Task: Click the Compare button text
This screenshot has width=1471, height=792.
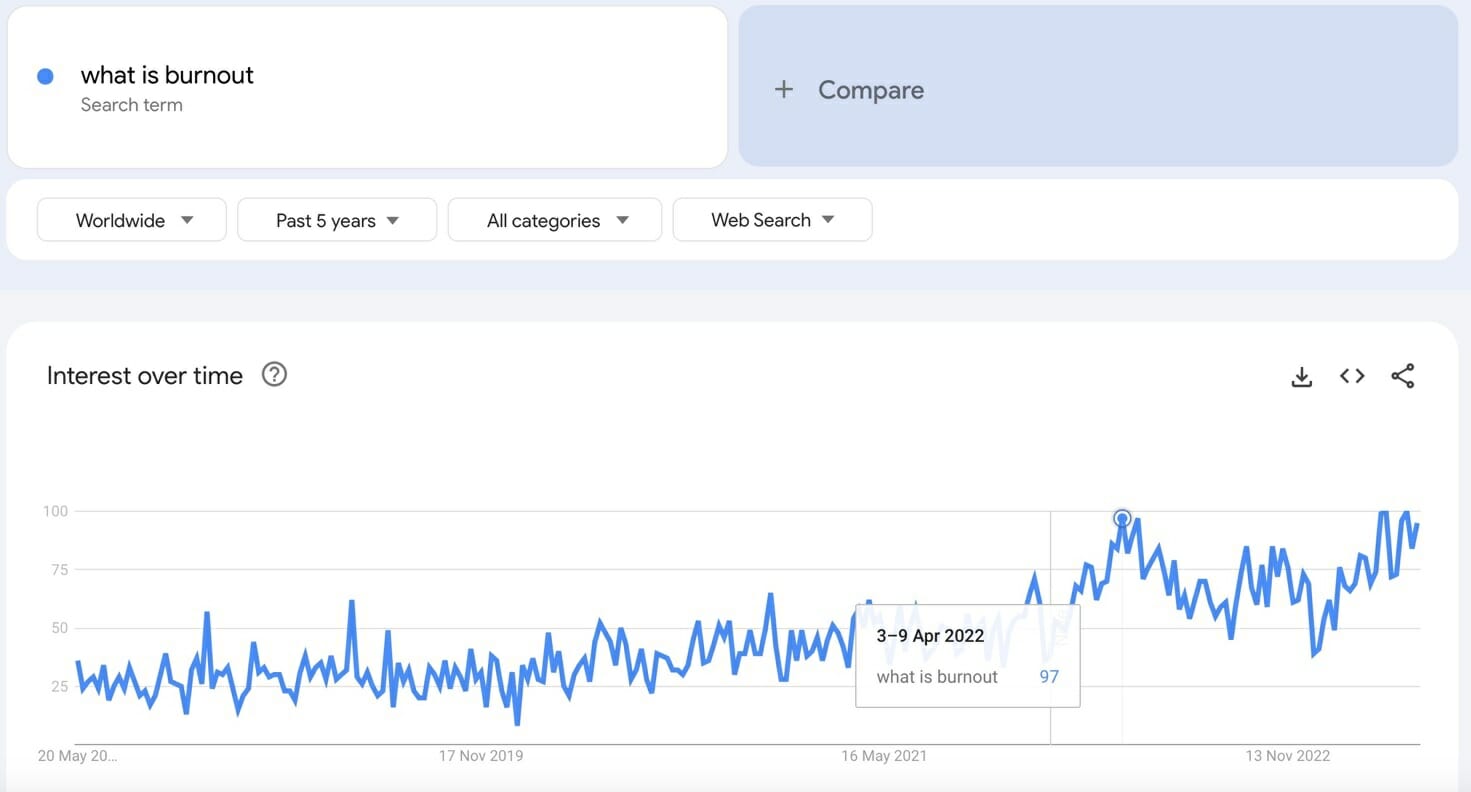Action: (870, 90)
